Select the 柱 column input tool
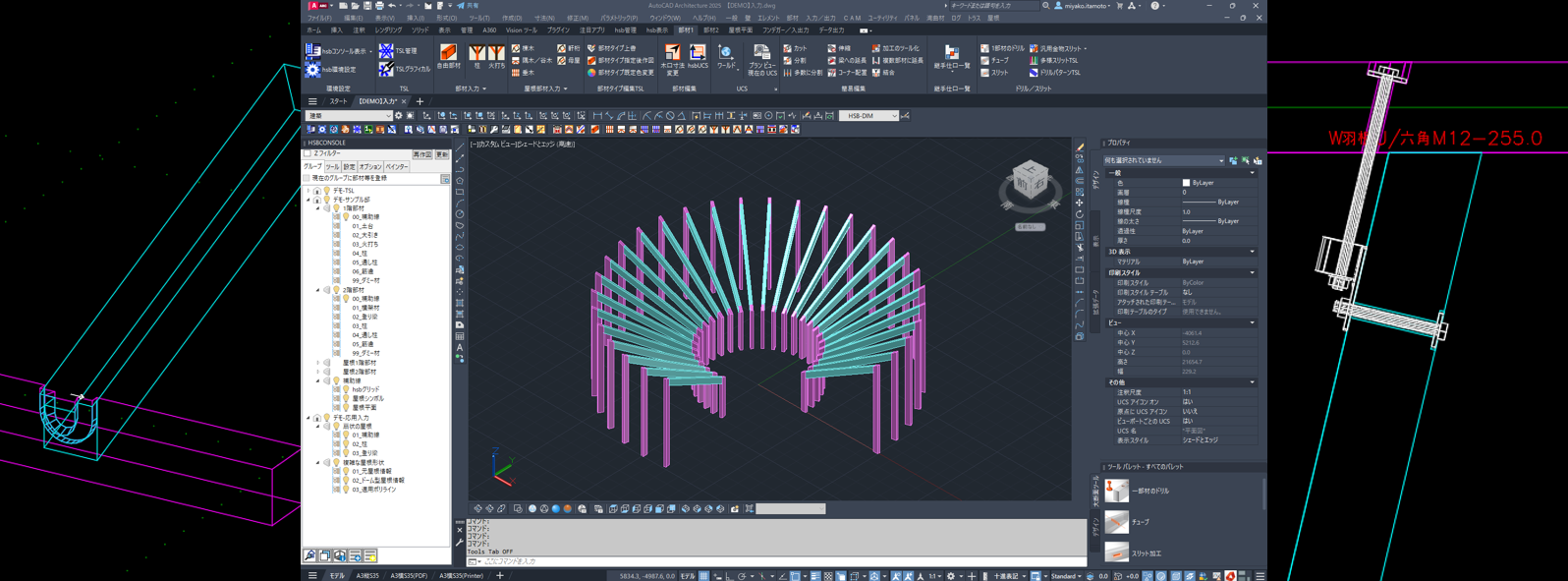Viewport: 1568px width, 581px height. (476, 57)
